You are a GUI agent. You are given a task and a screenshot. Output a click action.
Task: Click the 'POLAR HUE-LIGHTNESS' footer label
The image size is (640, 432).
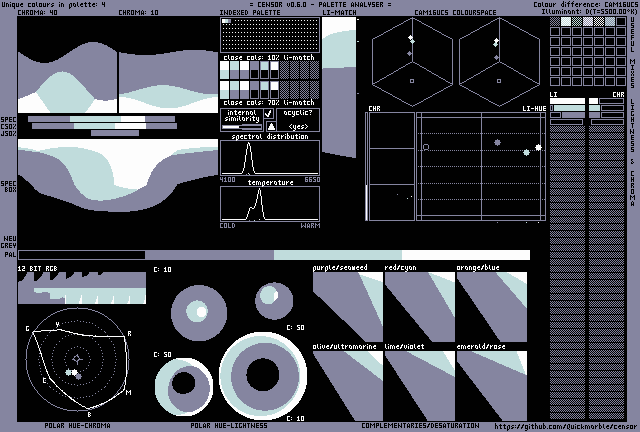point(229,425)
